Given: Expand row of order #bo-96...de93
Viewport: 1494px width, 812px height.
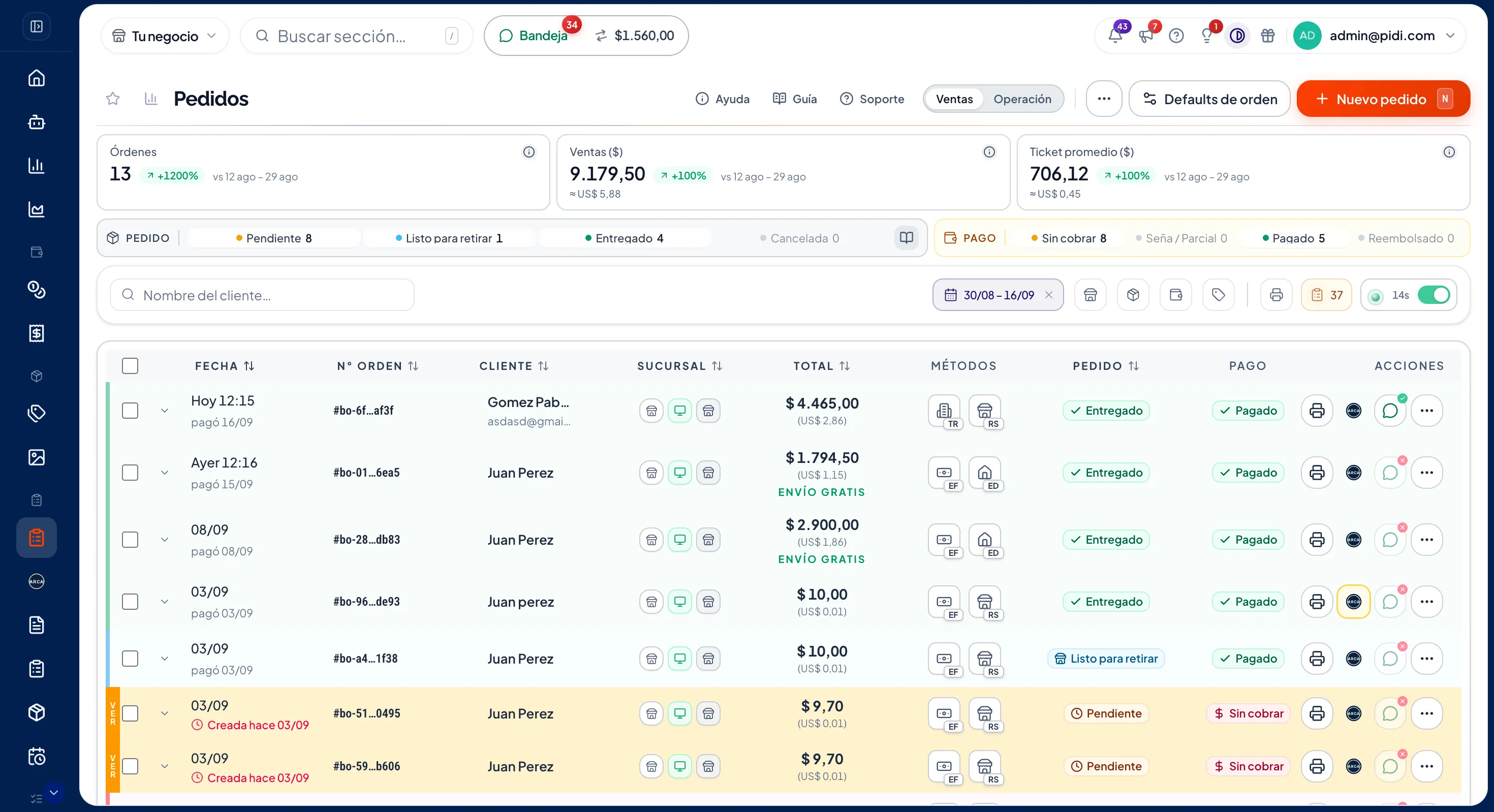Looking at the screenshot, I should click(165, 602).
